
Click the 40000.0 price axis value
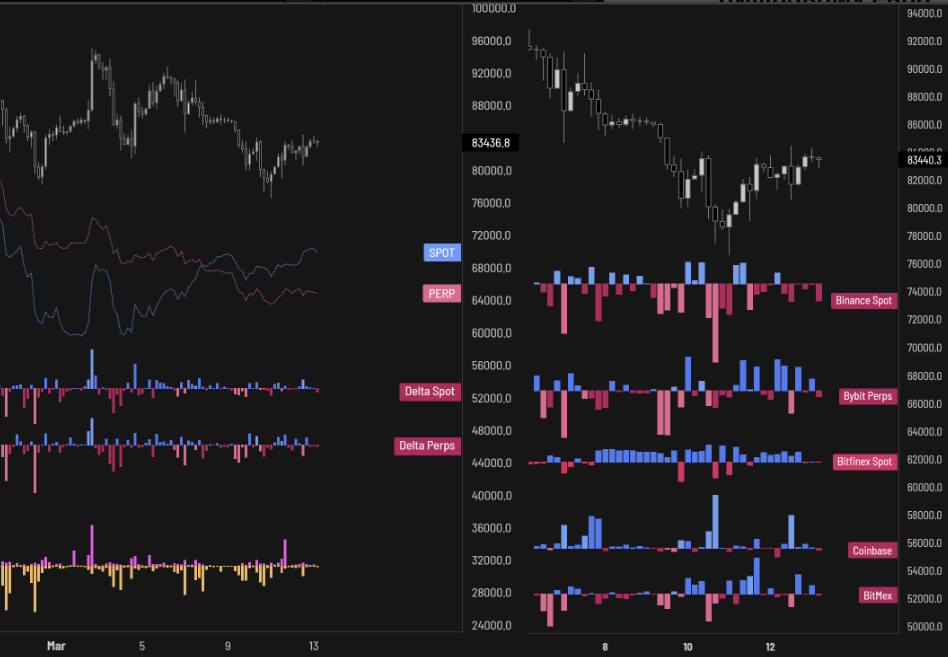tap(492, 496)
